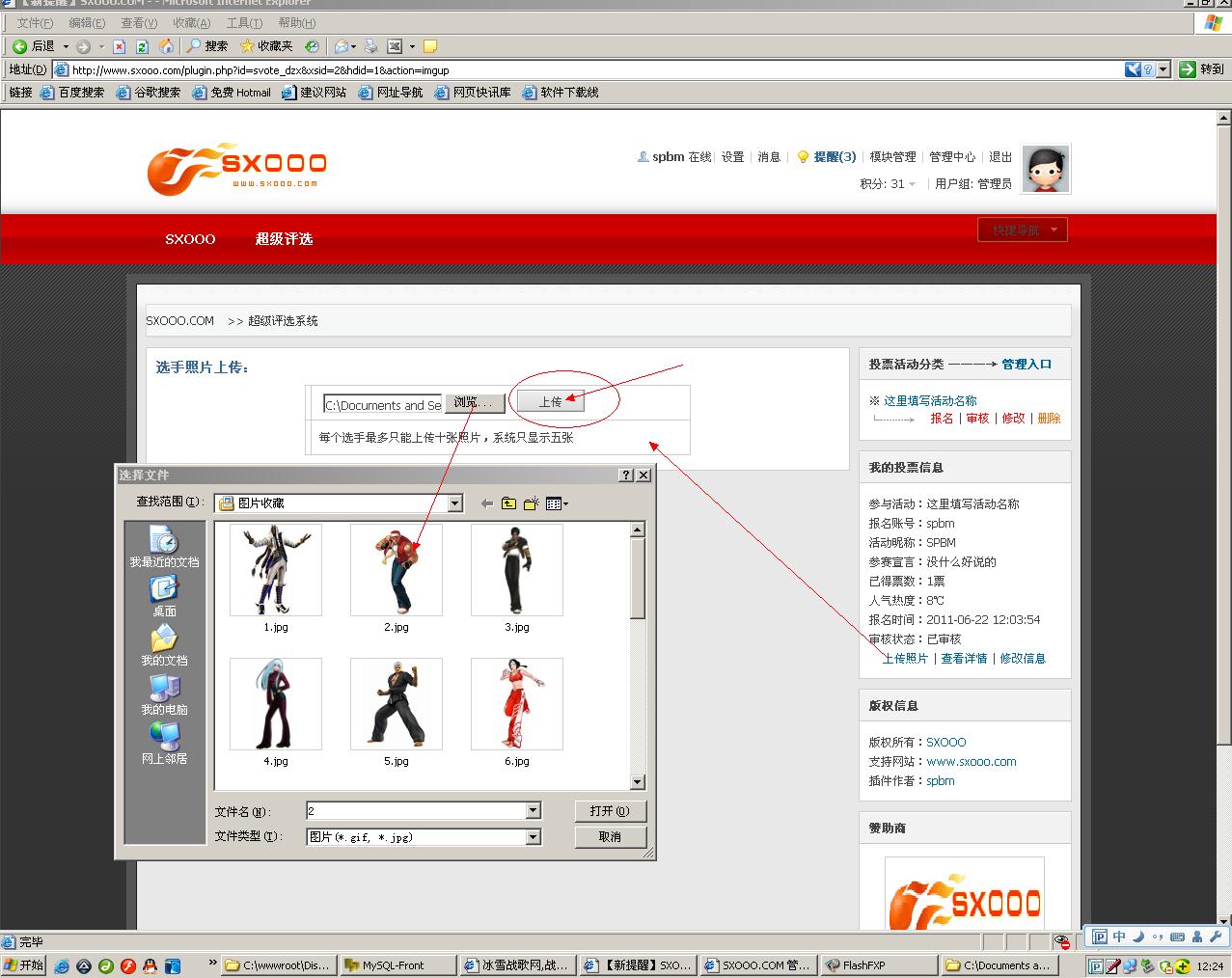Go up one folder level in dialog

pos(508,503)
